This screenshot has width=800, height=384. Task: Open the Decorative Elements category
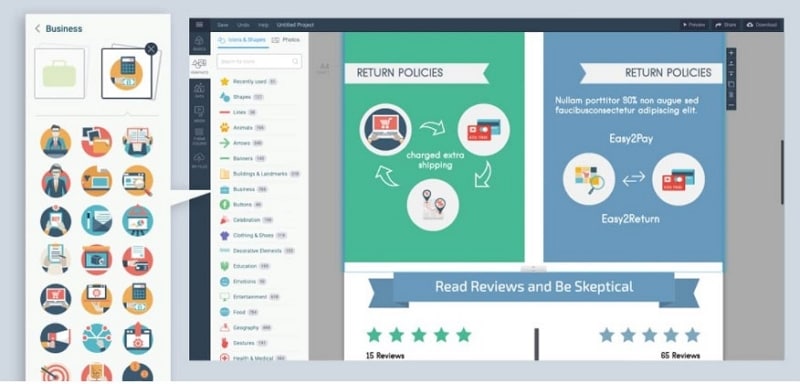point(258,251)
